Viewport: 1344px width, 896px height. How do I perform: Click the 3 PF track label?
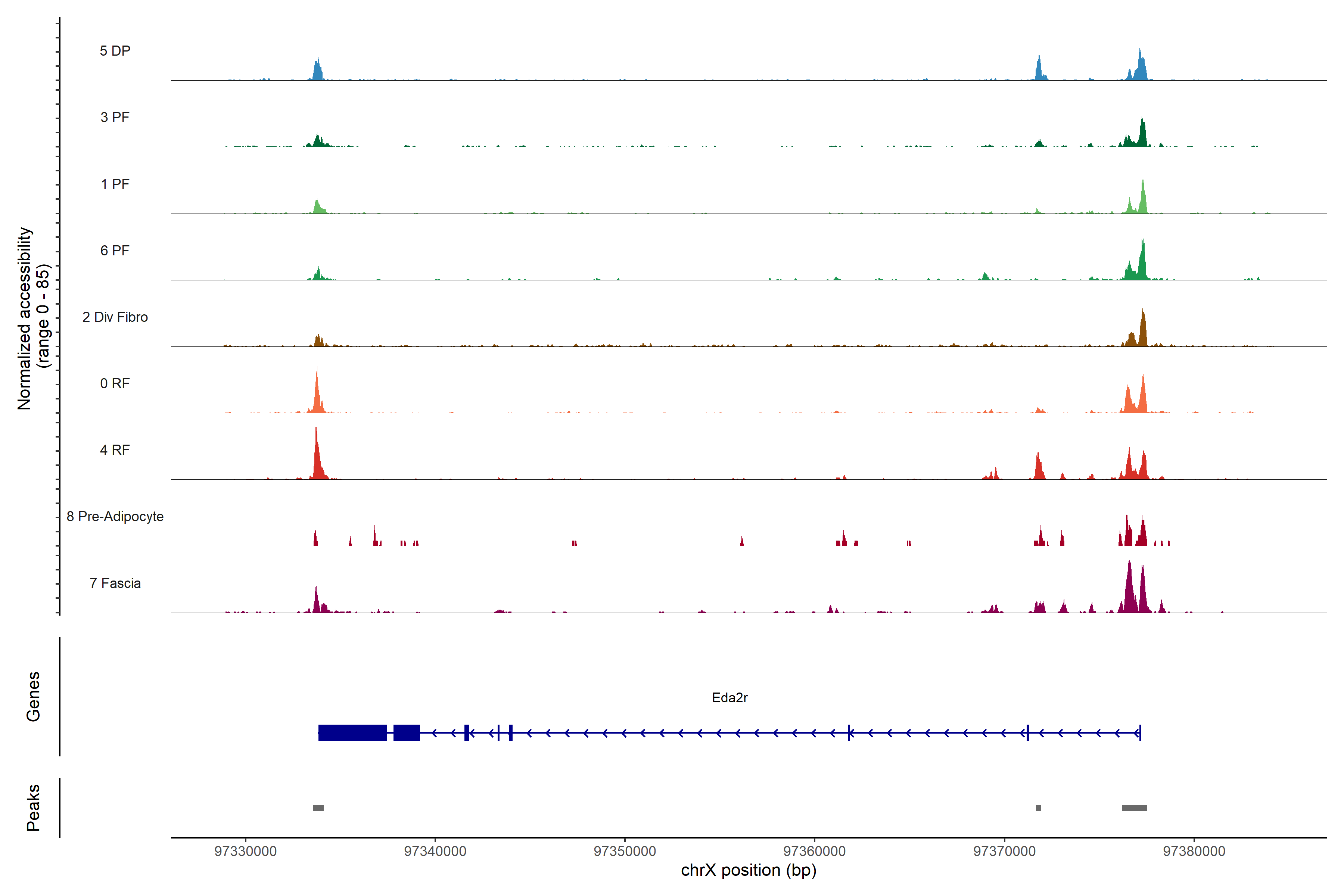point(115,117)
